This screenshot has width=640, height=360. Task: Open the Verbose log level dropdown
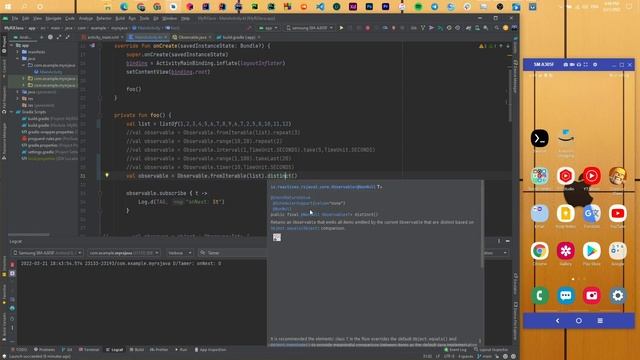(x=179, y=253)
